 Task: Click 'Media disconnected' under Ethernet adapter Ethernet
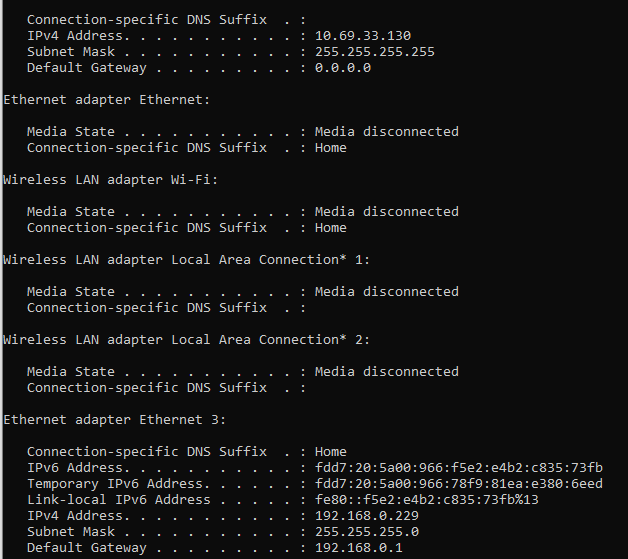click(386, 132)
